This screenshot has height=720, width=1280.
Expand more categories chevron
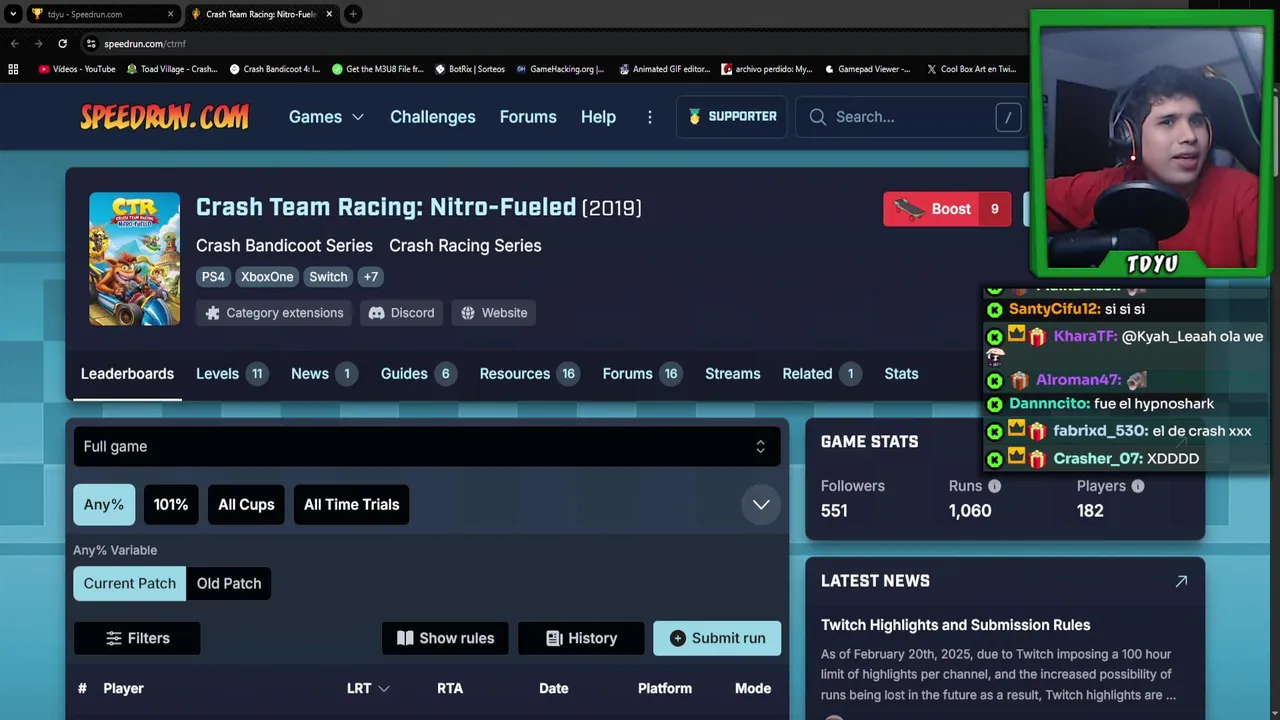(761, 505)
